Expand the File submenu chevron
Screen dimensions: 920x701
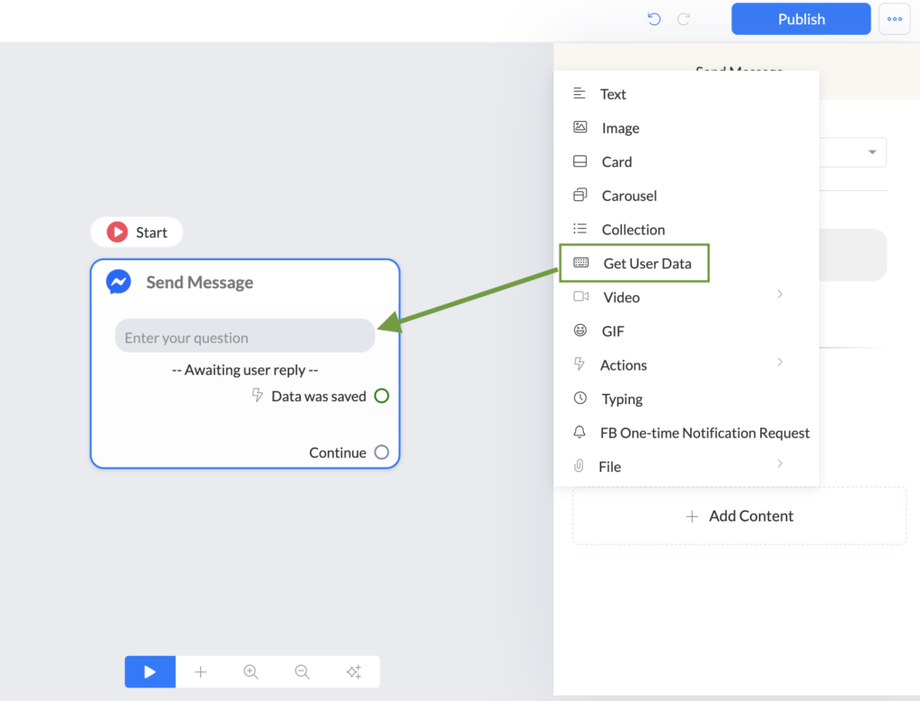click(x=780, y=463)
